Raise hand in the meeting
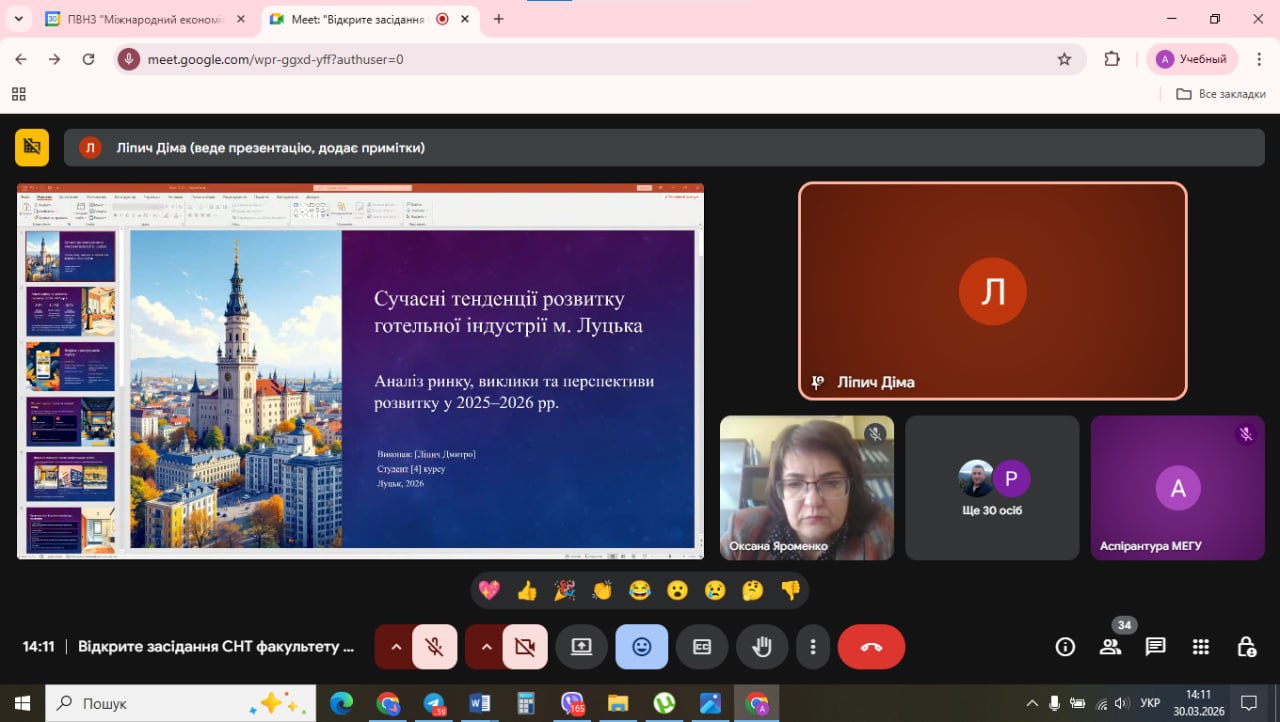 click(762, 647)
